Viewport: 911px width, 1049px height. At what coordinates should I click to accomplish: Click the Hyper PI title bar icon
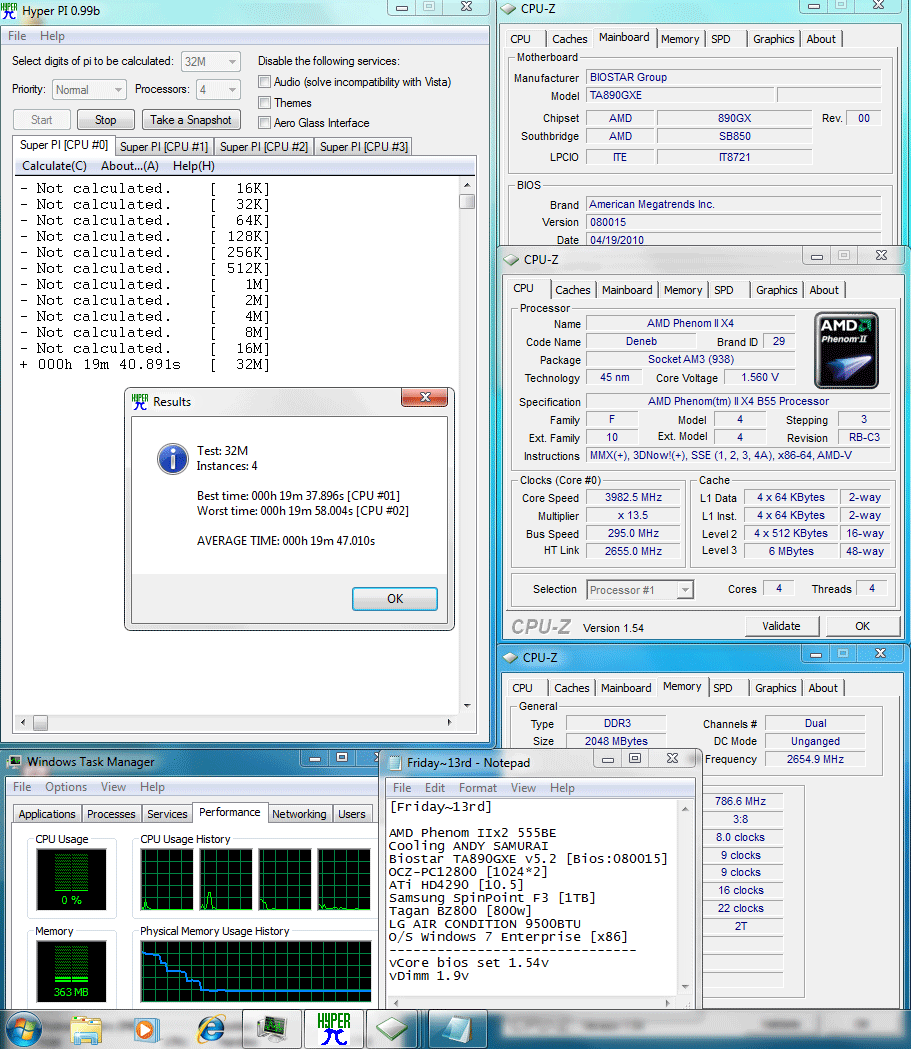(x=9, y=11)
